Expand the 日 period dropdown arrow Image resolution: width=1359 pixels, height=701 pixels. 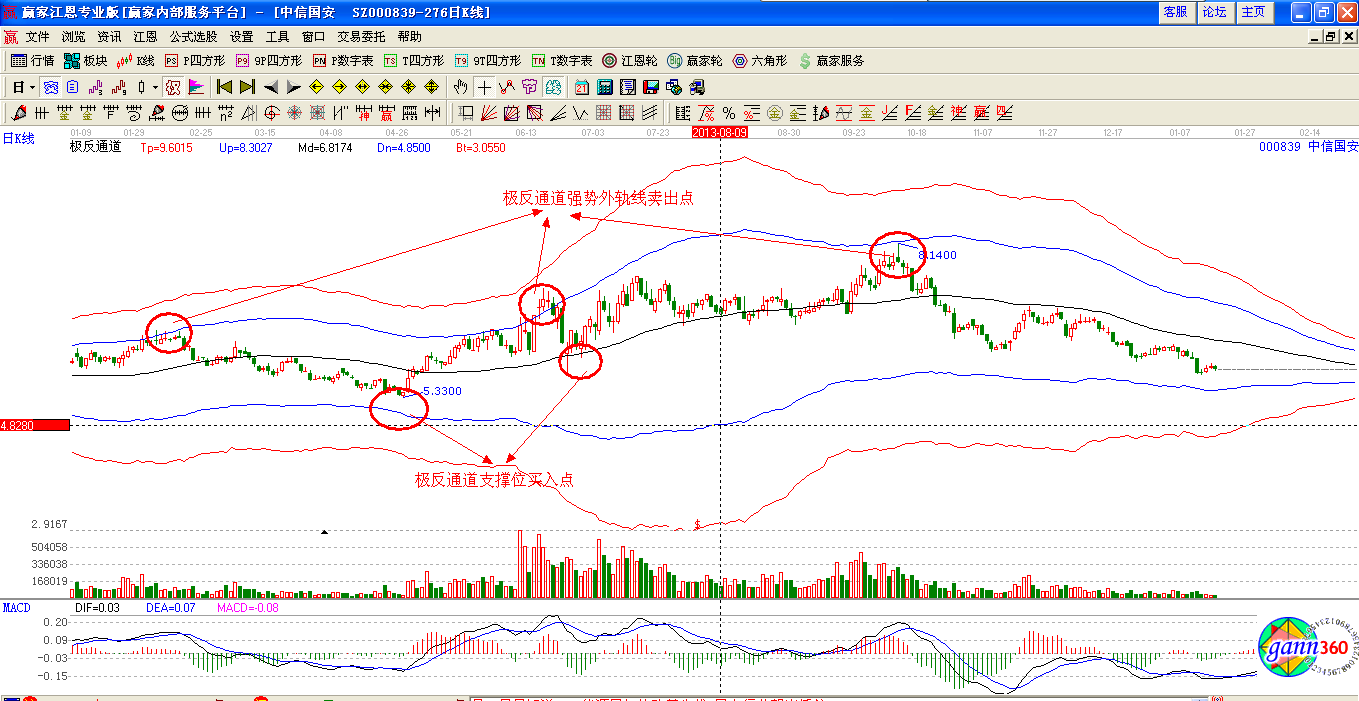pyautogui.click(x=32, y=87)
